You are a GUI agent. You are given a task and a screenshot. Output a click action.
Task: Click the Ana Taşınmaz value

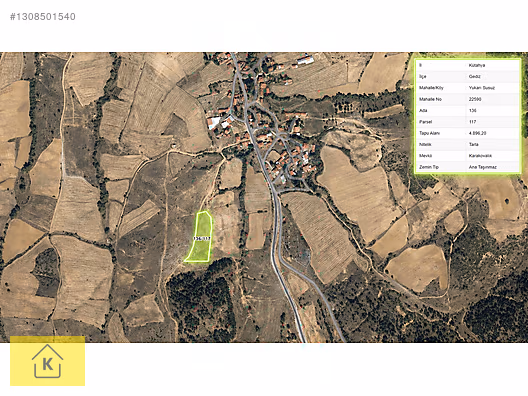pyautogui.click(x=483, y=167)
